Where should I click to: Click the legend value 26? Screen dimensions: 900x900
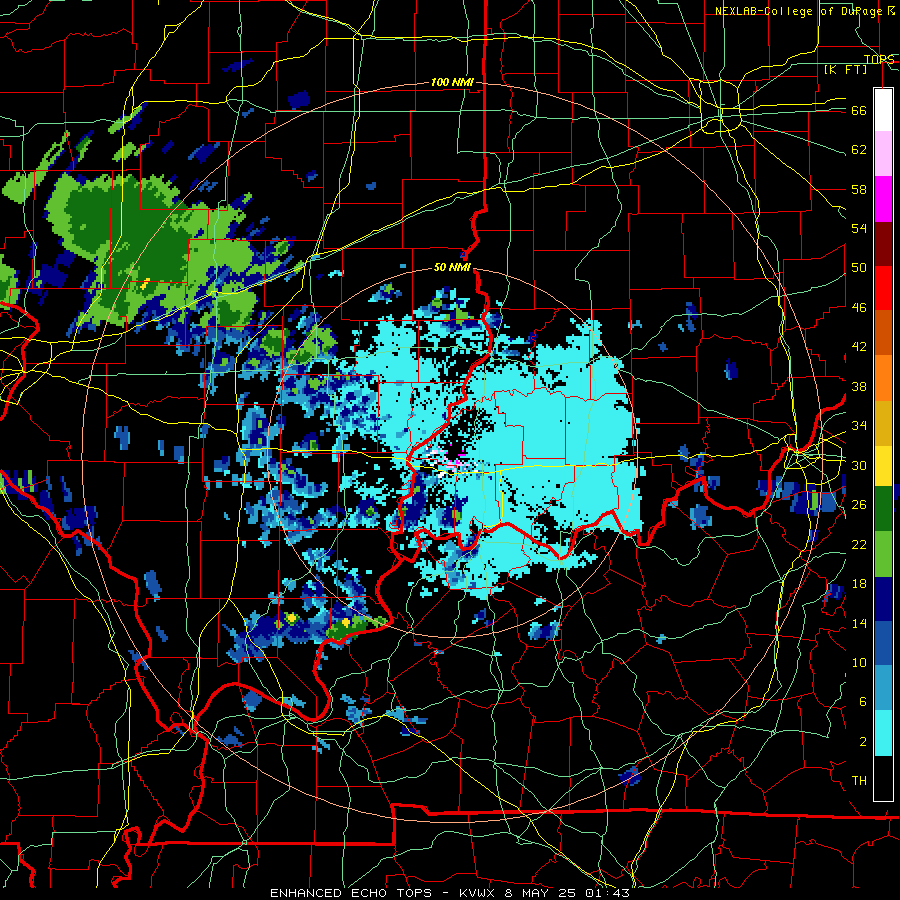point(859,505)
